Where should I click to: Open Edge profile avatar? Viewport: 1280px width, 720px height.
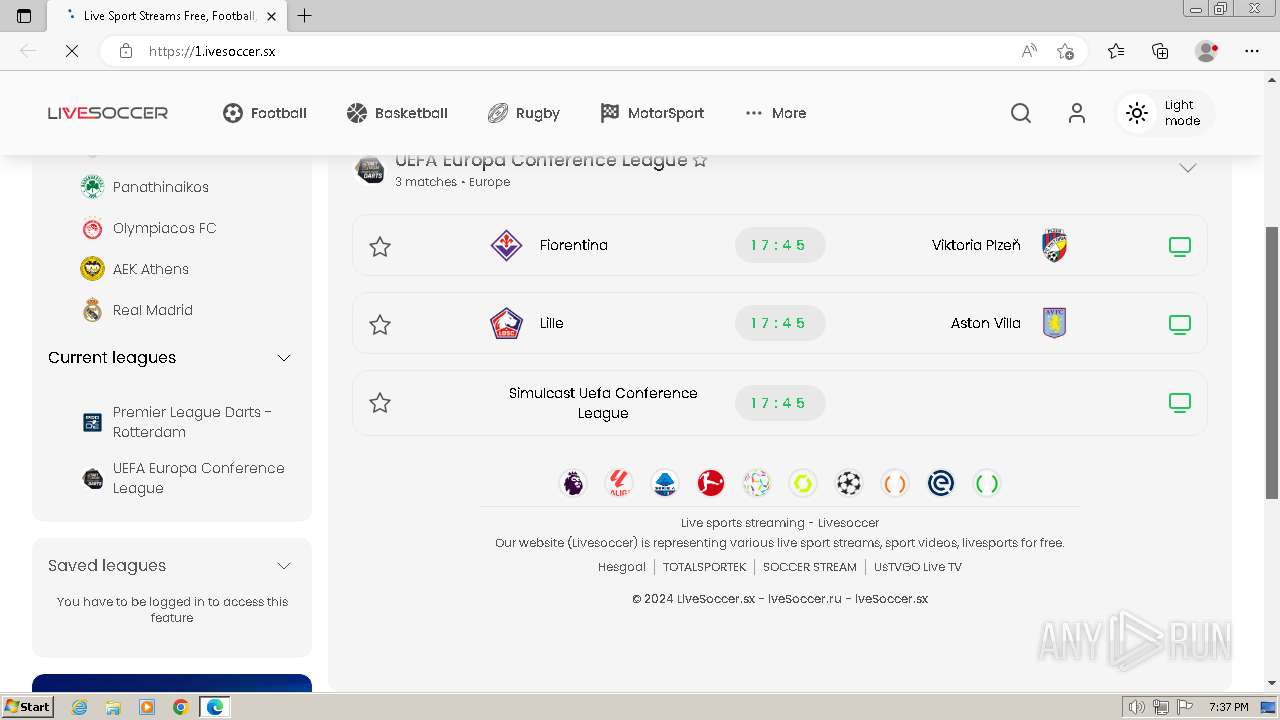coord(1207,51)
